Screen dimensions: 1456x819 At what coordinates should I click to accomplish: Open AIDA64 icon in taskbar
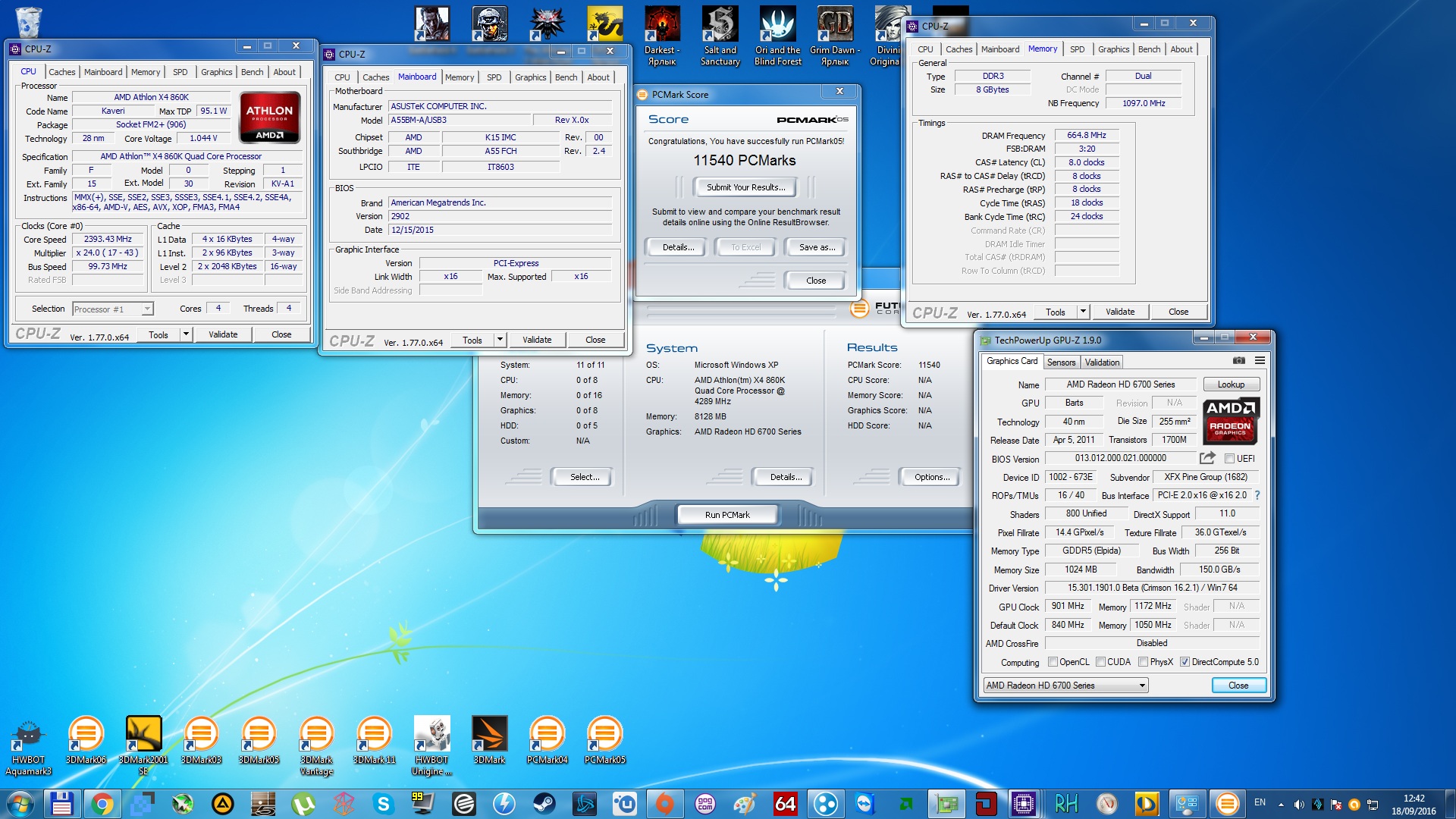tap(785, 804)
